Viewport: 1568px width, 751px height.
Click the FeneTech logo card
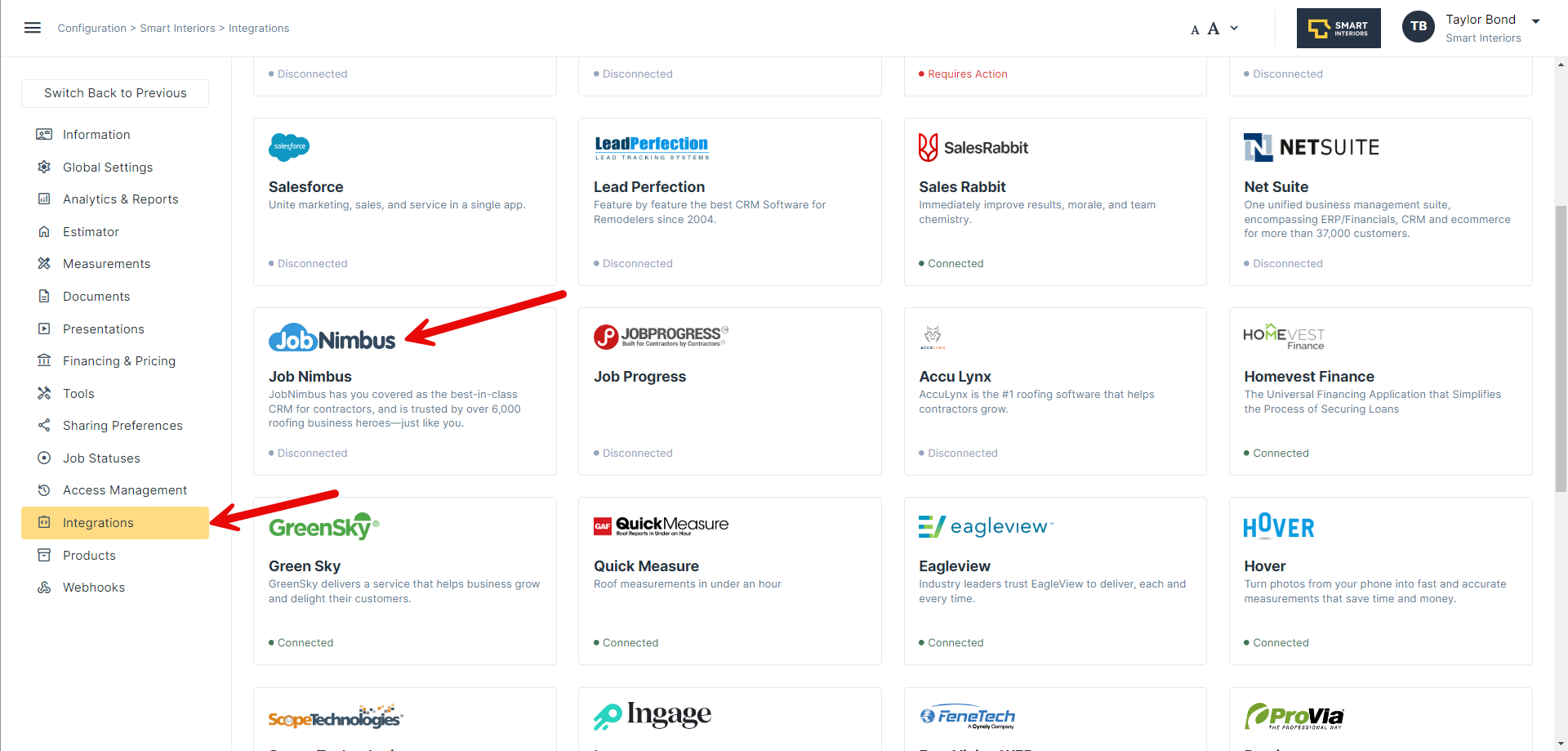[x=967, y=717]
